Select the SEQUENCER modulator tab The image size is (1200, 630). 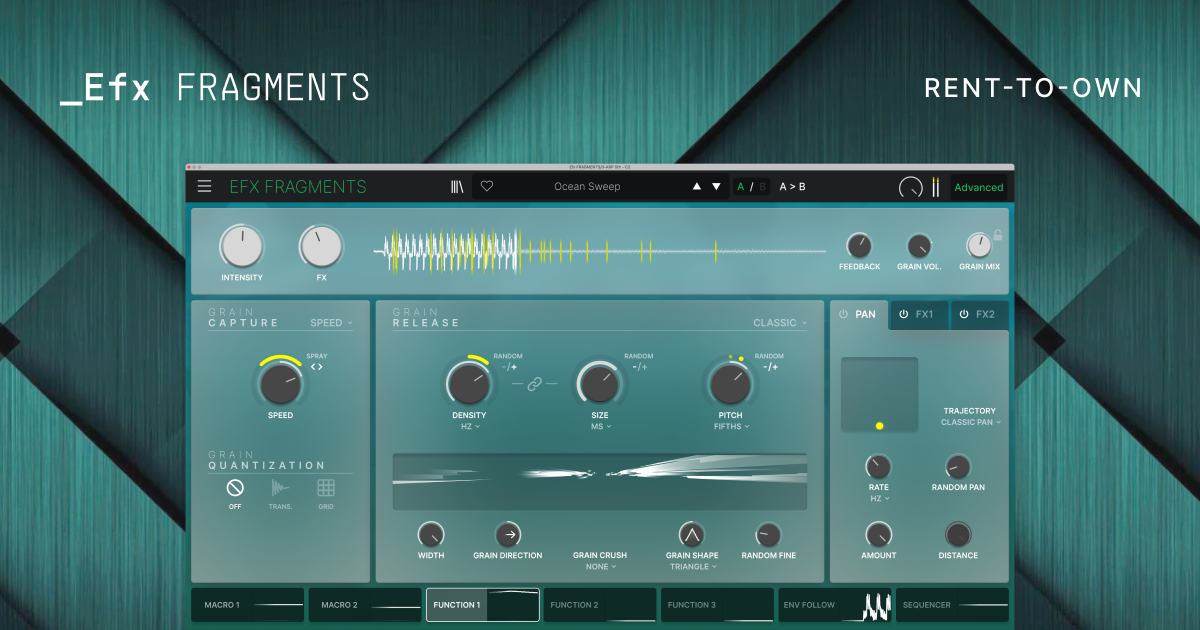(952, 605)
